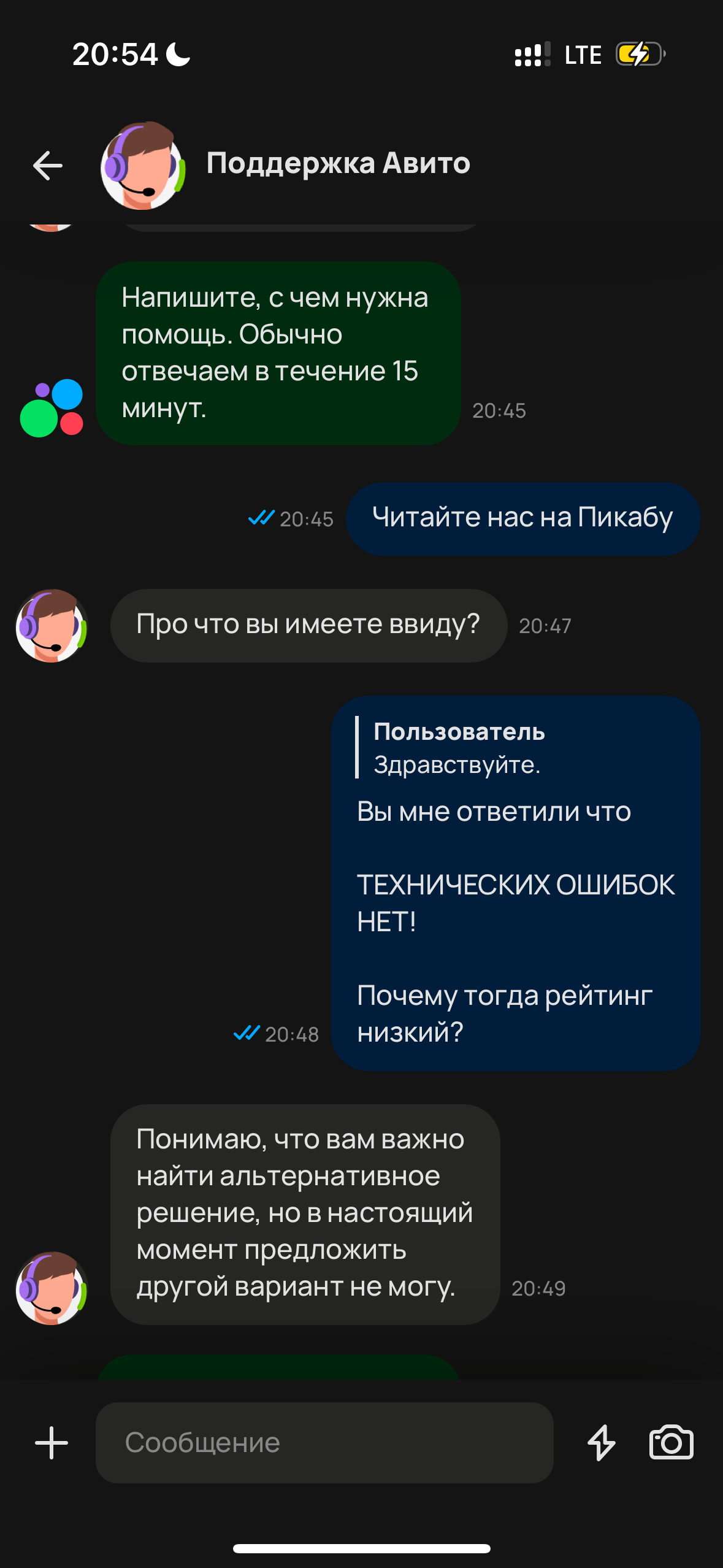Tap support agent avatar beside 'Про что вы имеете ввиду?'
This screenshot has height=1568, width=723.
click(52, 626)
